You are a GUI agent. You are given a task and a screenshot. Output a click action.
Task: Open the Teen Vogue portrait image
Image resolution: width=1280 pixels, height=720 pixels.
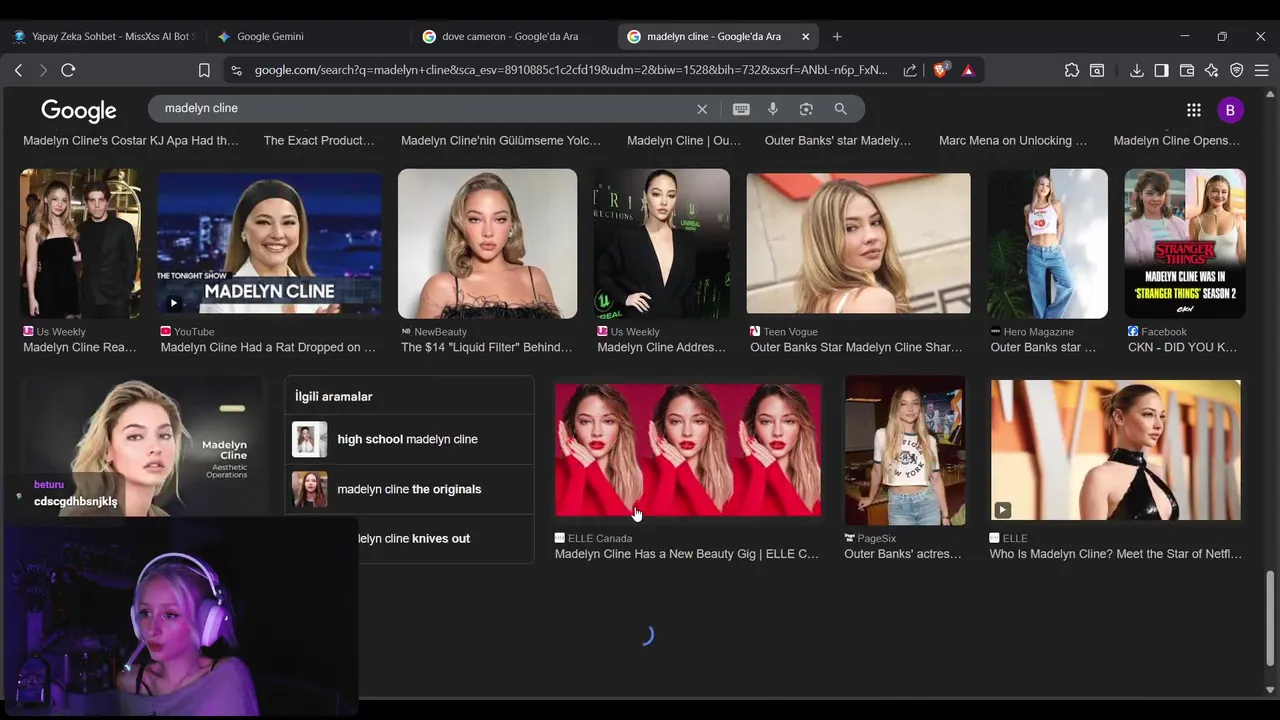(x=858, y=244)
